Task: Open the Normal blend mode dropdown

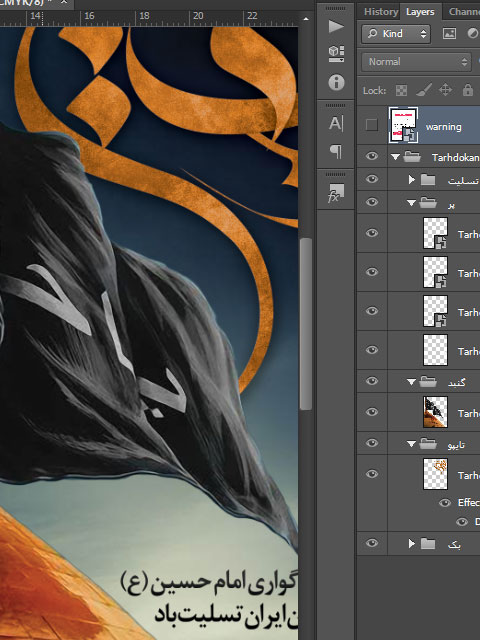Action: point(416,62)
